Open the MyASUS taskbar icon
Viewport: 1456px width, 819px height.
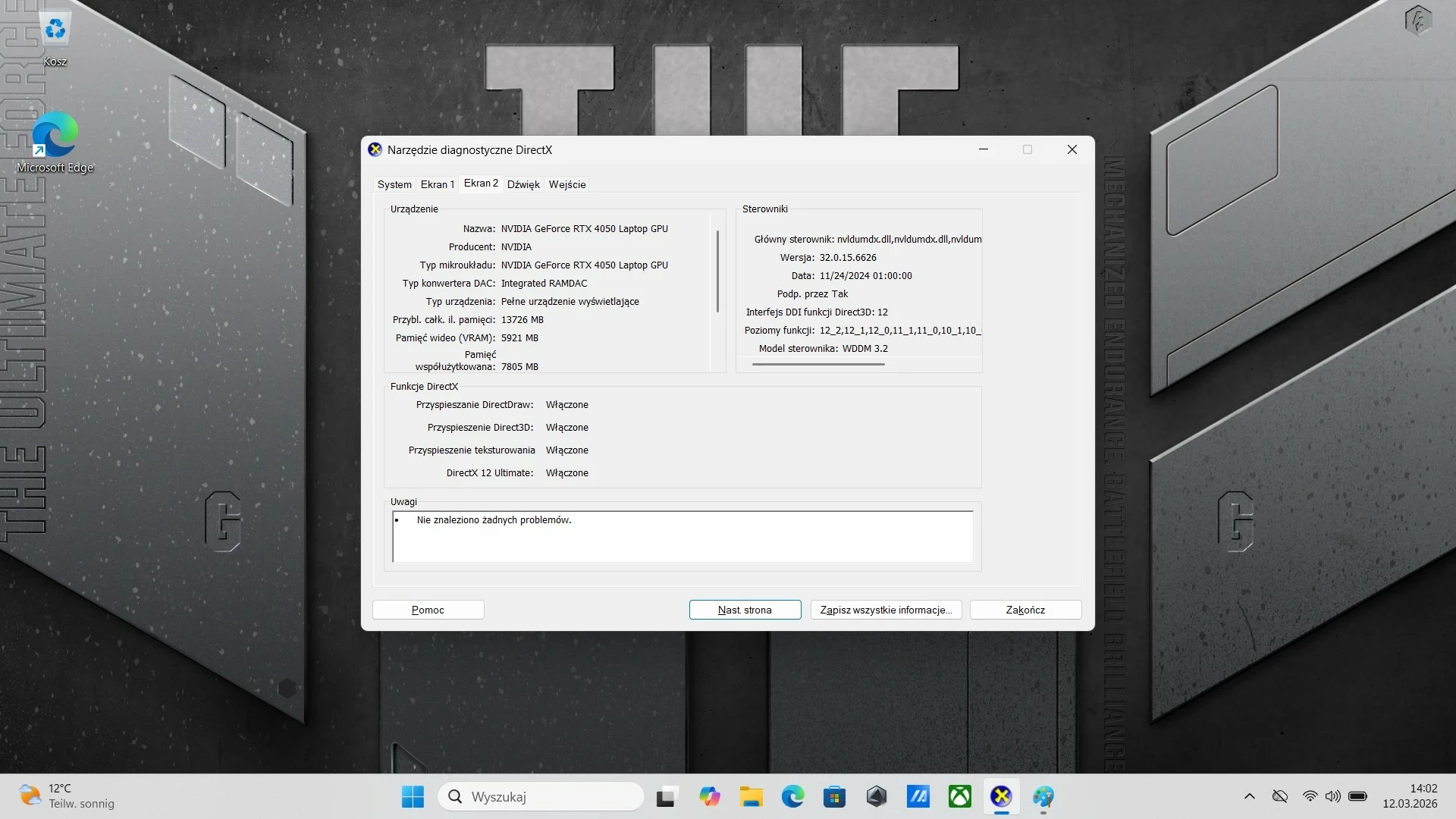[x=918, y=796]
